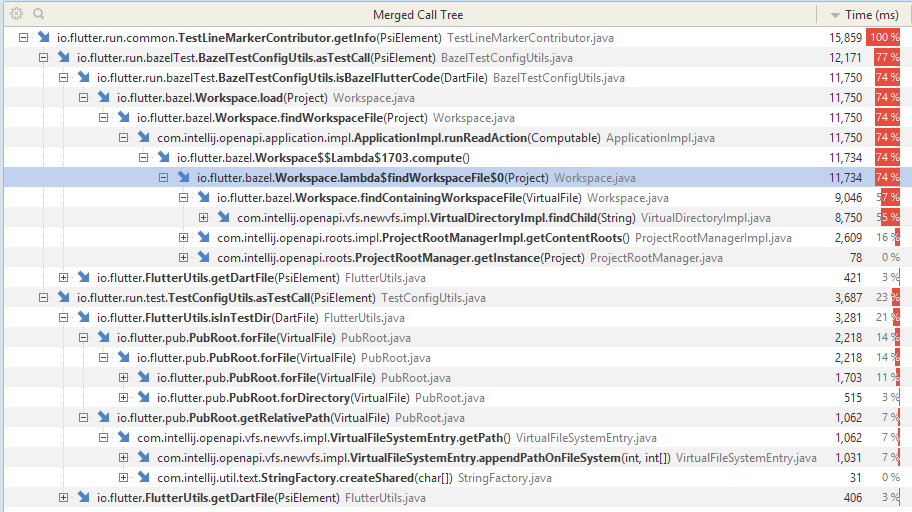Collapse the Workspace$$Lambda$1703.compute node

coord(144,158)
